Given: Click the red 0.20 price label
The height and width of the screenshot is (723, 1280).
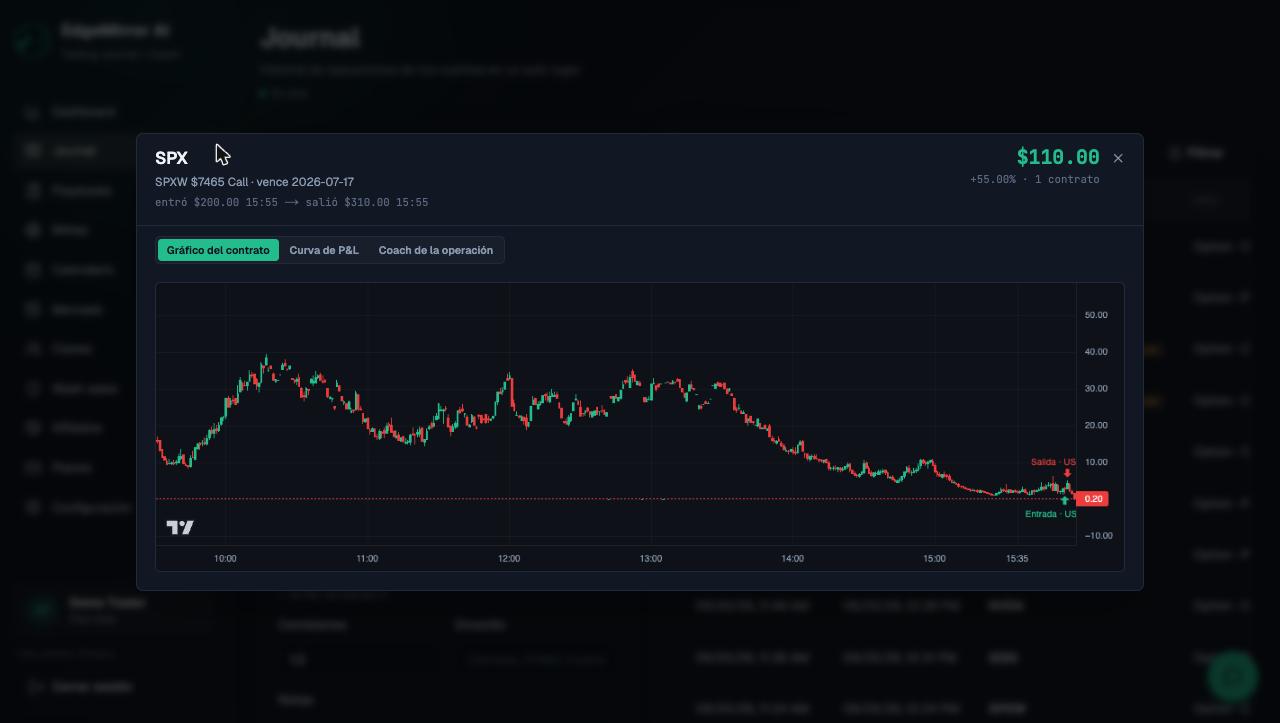Looking at the screenshot, I should click(1093, 499).
